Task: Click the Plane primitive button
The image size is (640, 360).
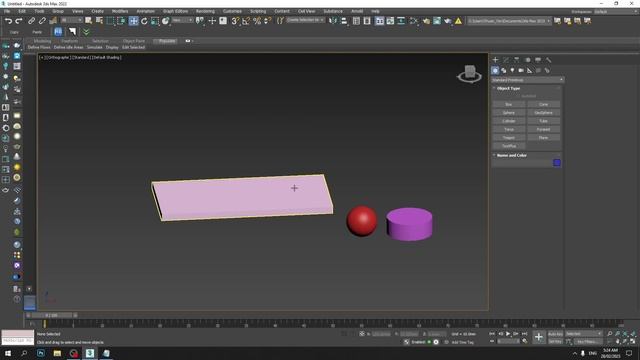Action: click(x=543, y=138)
